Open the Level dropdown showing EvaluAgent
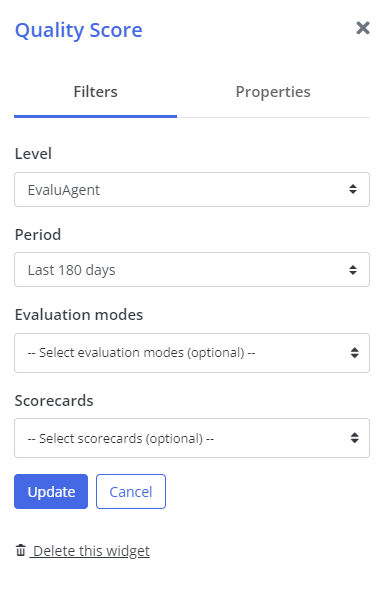385x598 pixels. 192,190
